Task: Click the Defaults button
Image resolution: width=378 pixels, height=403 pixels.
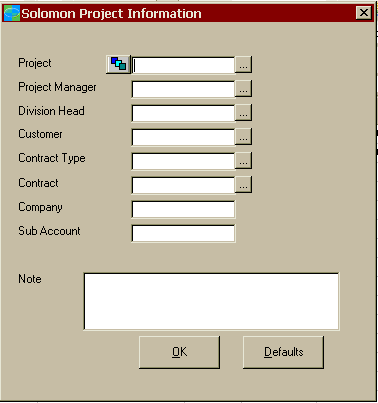Action: pos(283,352)
